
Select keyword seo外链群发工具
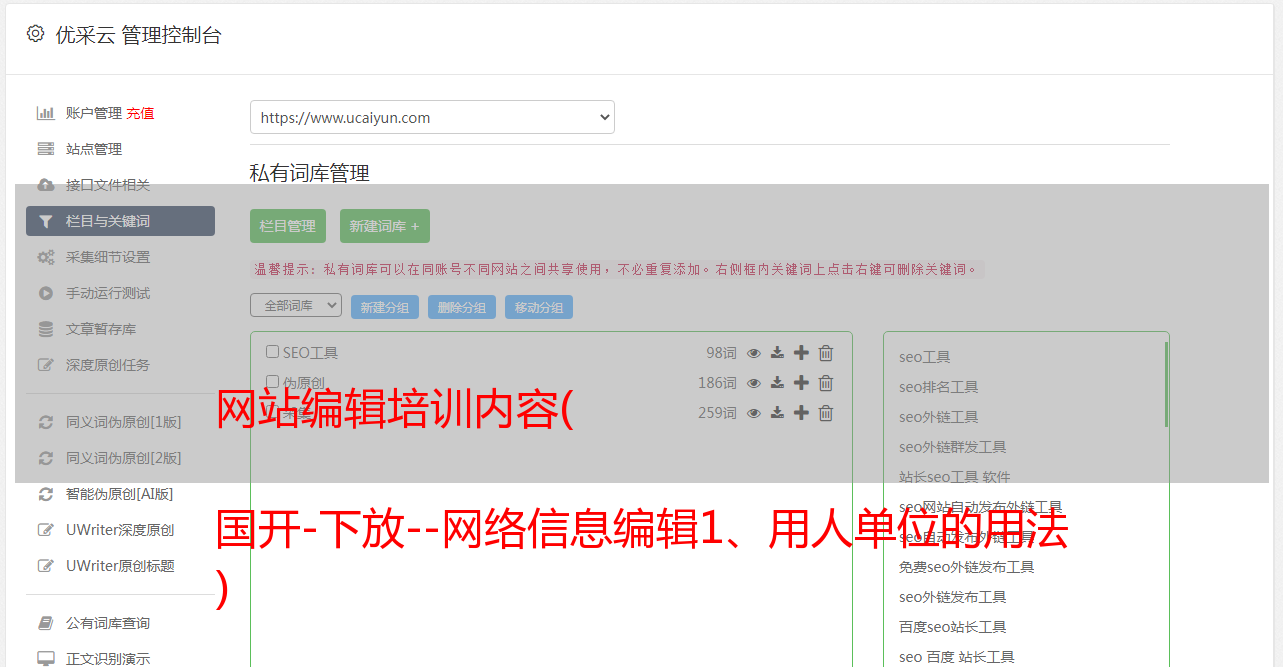(953, 447)
